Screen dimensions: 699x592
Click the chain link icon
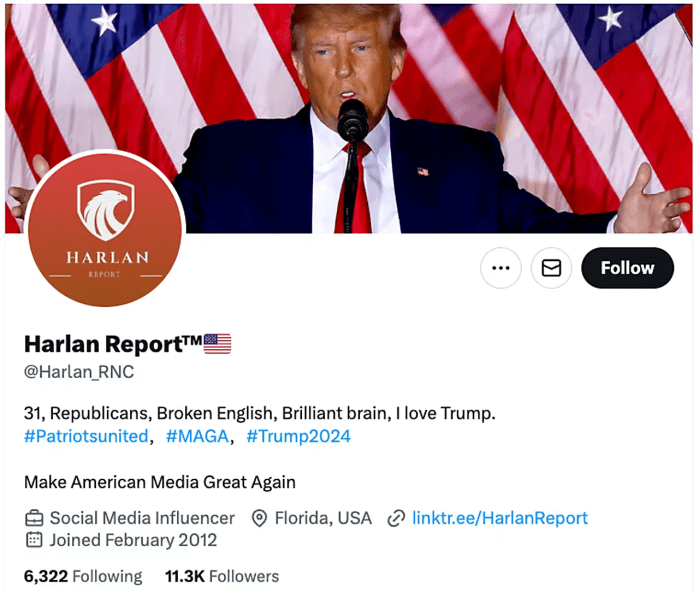point(396,518)
